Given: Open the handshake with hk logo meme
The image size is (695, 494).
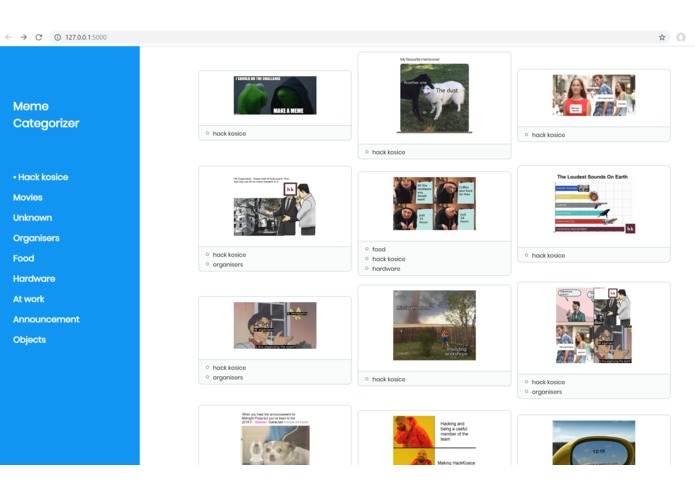Looking at the screenshot, I should pyautogui.click(x=275, y=206).
